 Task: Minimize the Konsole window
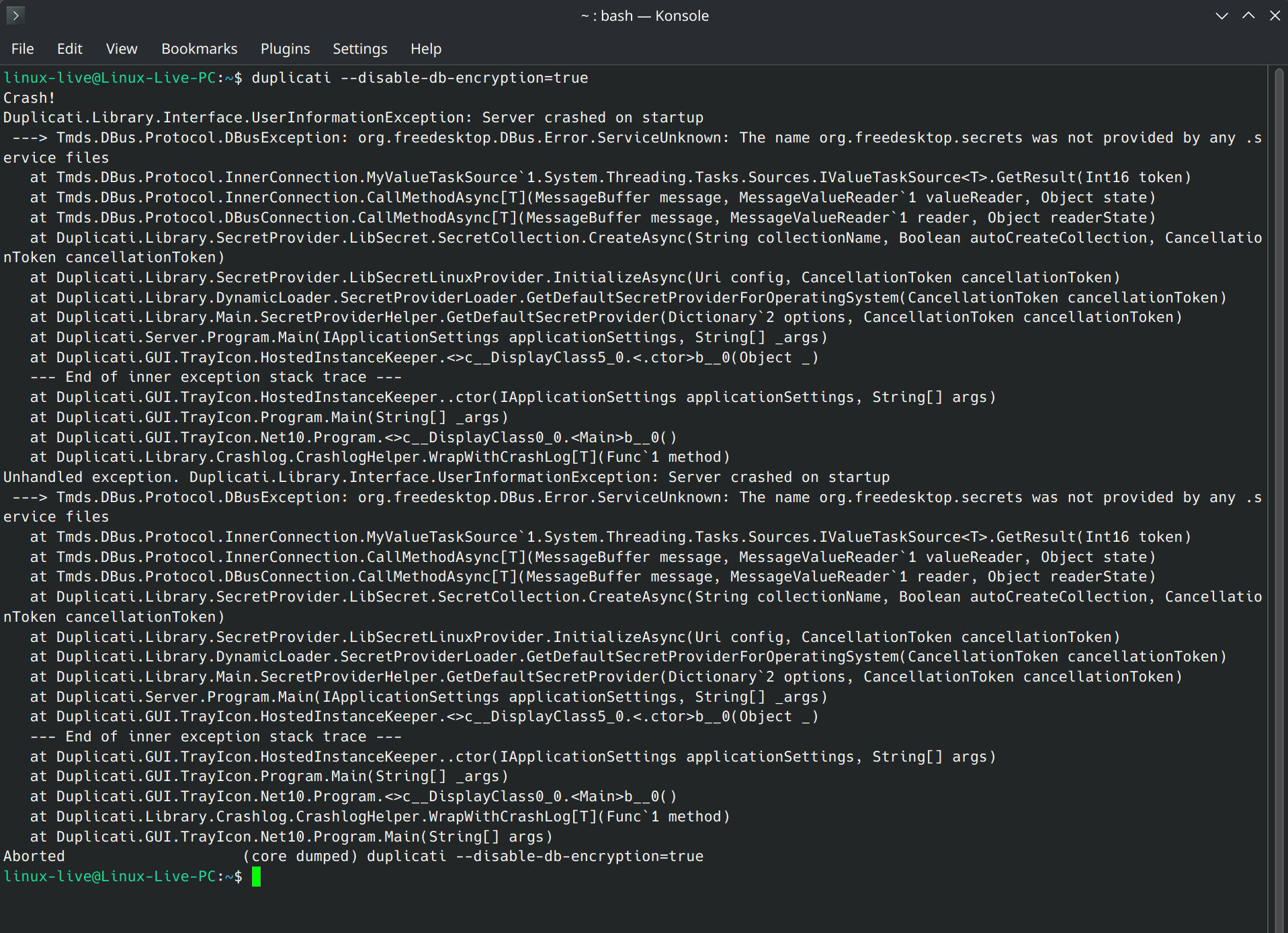pos(1222,15)
